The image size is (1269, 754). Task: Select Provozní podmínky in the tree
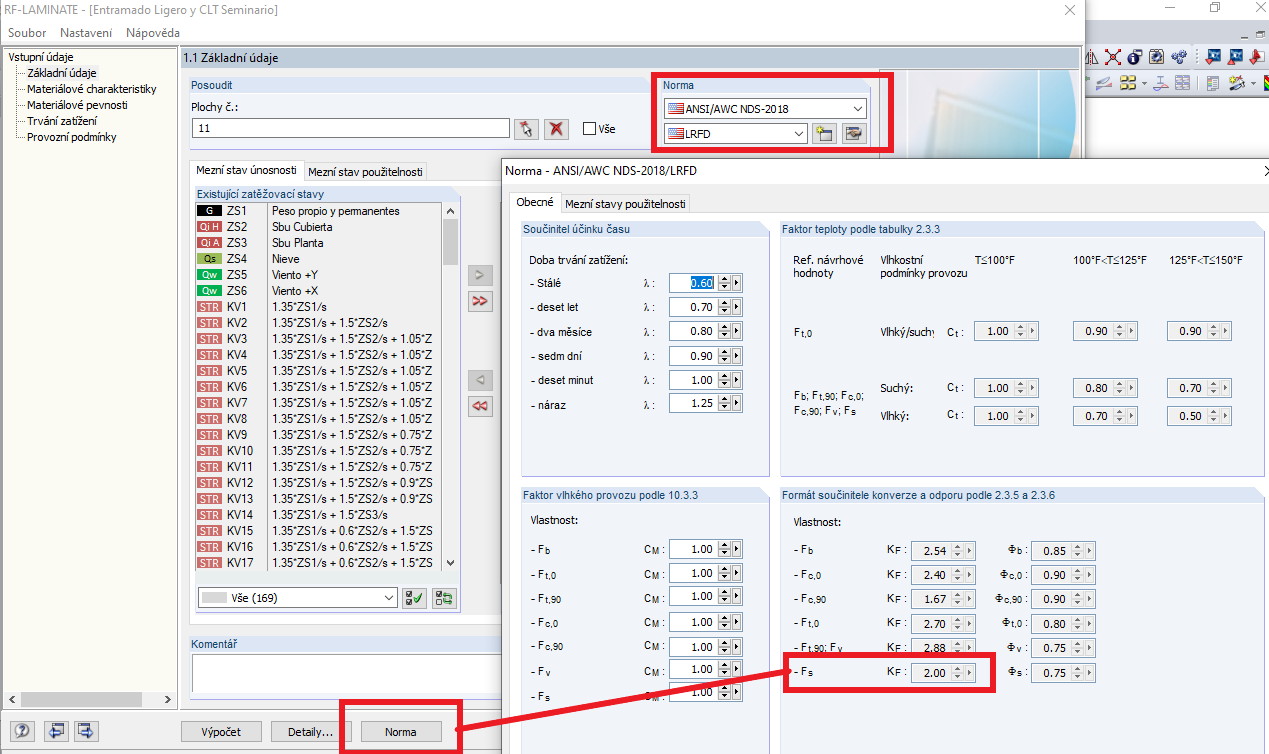[72, 137]
